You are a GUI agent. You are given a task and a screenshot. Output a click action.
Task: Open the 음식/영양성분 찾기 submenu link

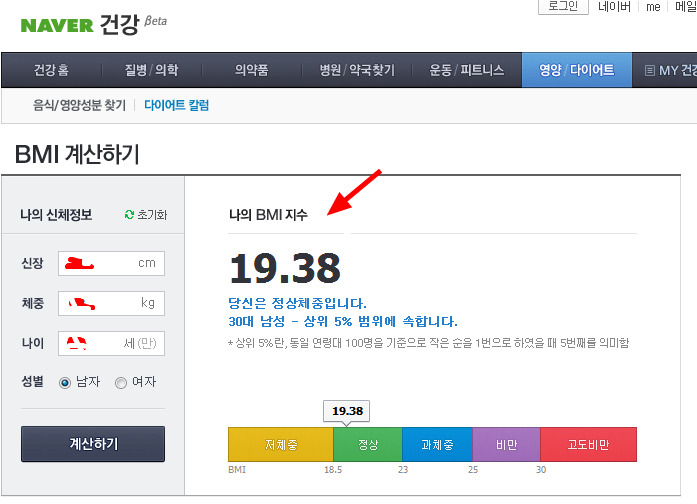pyautogui.click(x=78, y=105)
